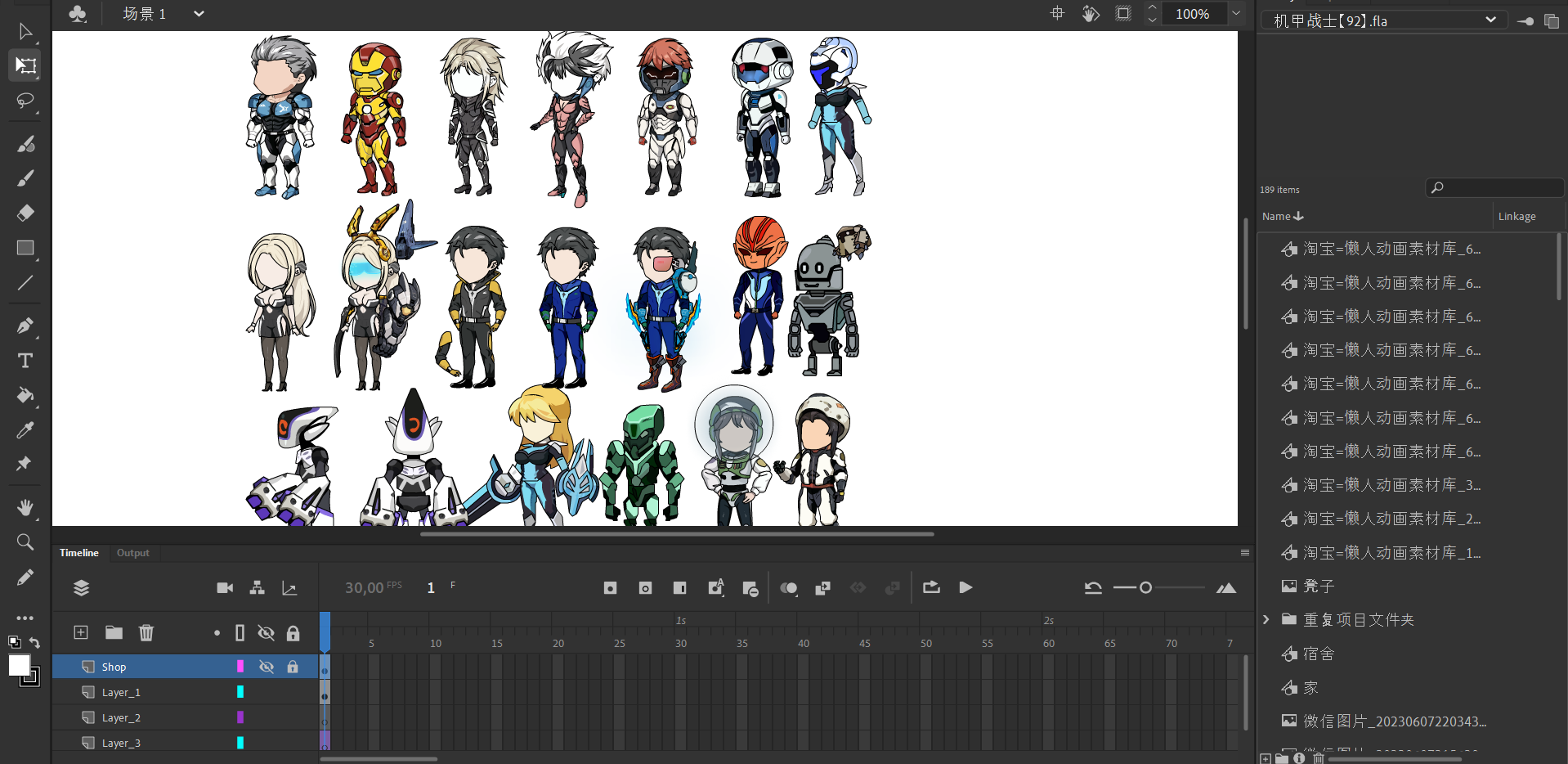Toggle lock for all layers

point(293,633)
